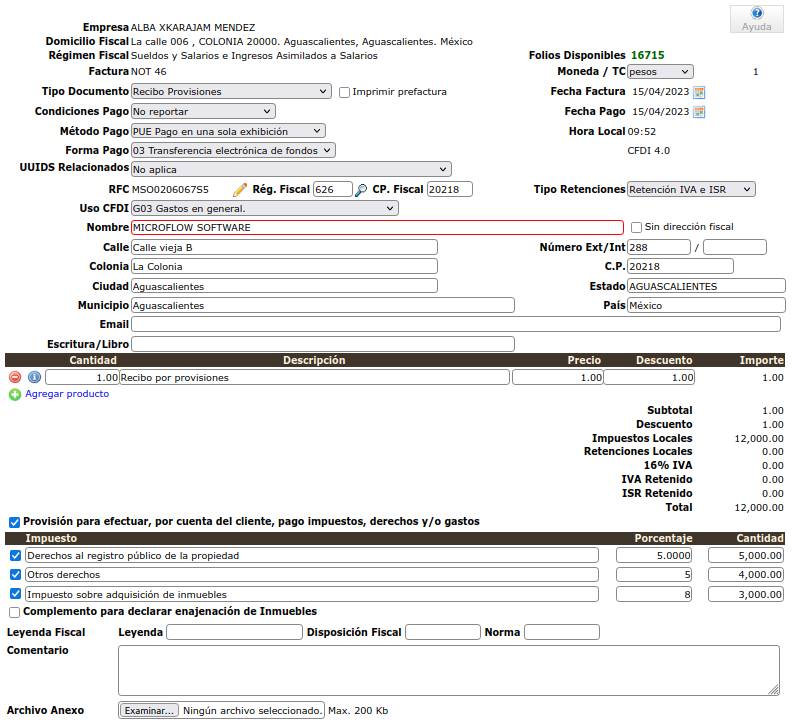The height and width of the screenshot is (720, 798).
Task: Click the Calle input field
Action: 284,247
